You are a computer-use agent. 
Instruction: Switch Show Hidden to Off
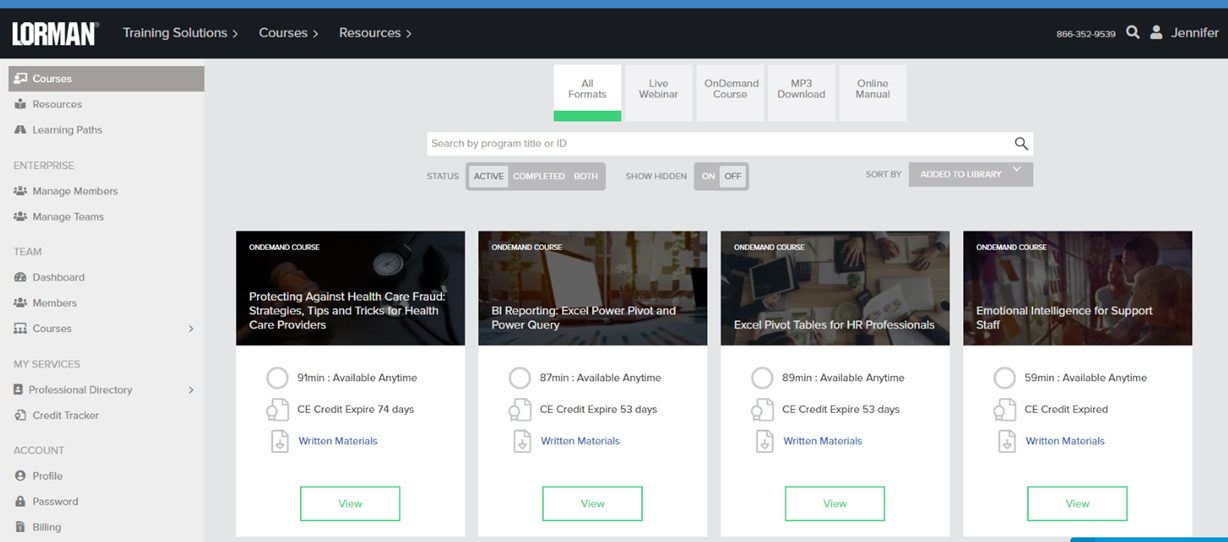click(733, 176)
